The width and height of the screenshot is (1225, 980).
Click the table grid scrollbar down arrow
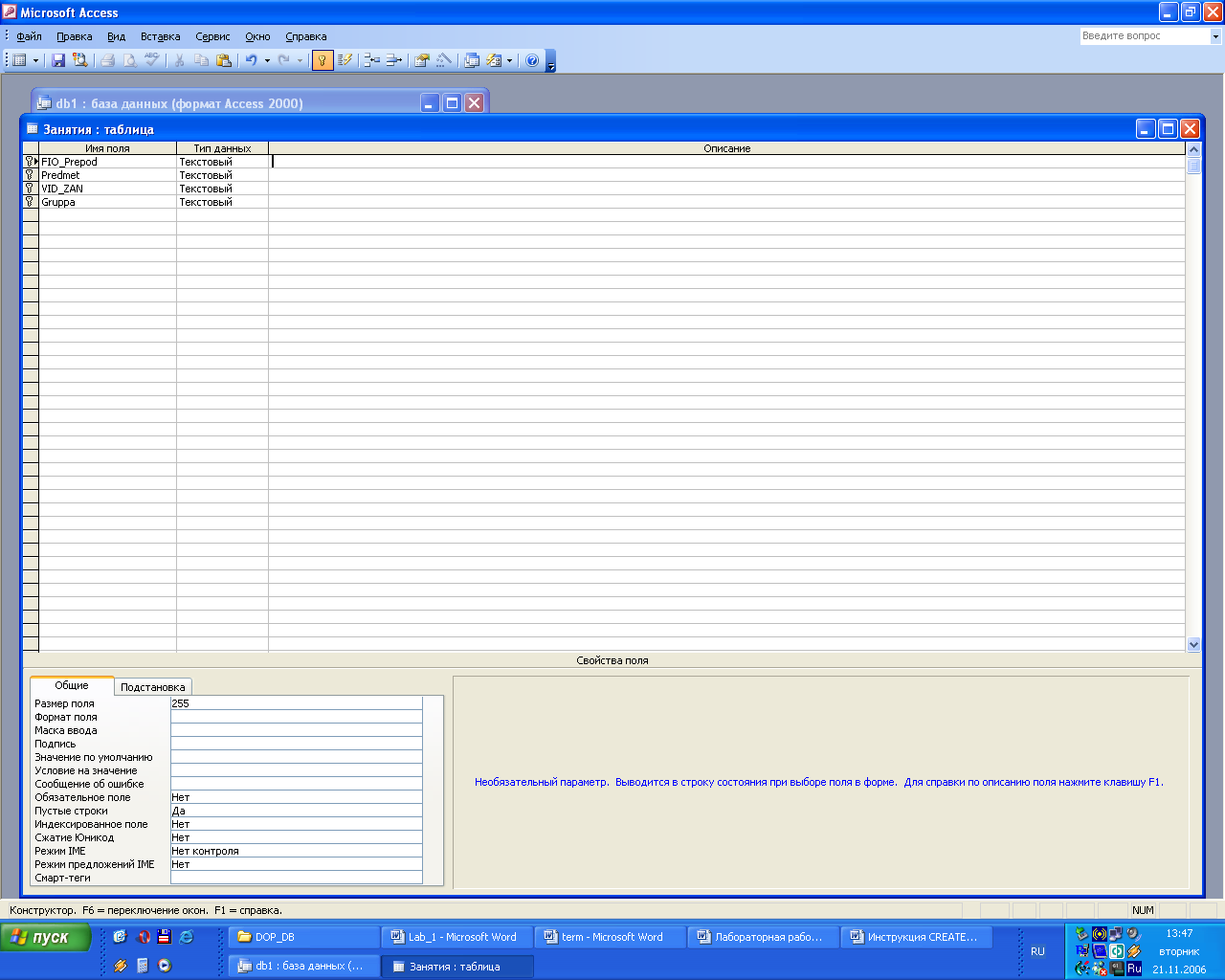1193,645
